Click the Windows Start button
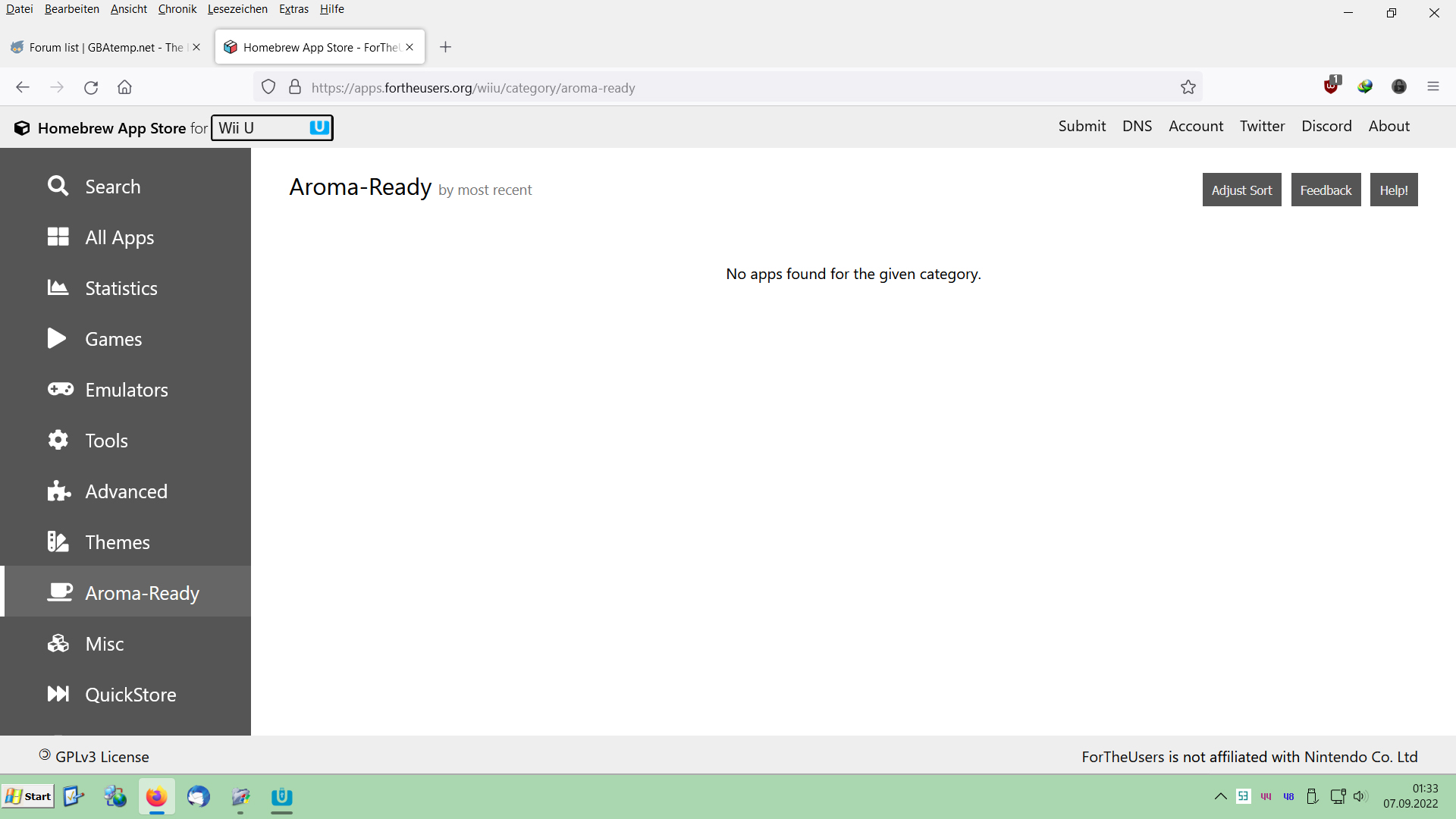 (29, 796)
